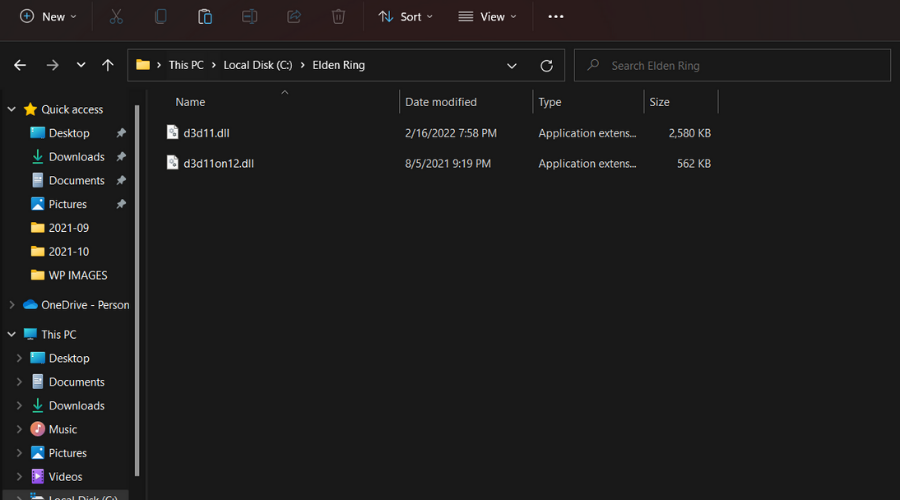Select the d3d11on12.dll file name
The width and height of the screenshot is (900, 500).
219,163
